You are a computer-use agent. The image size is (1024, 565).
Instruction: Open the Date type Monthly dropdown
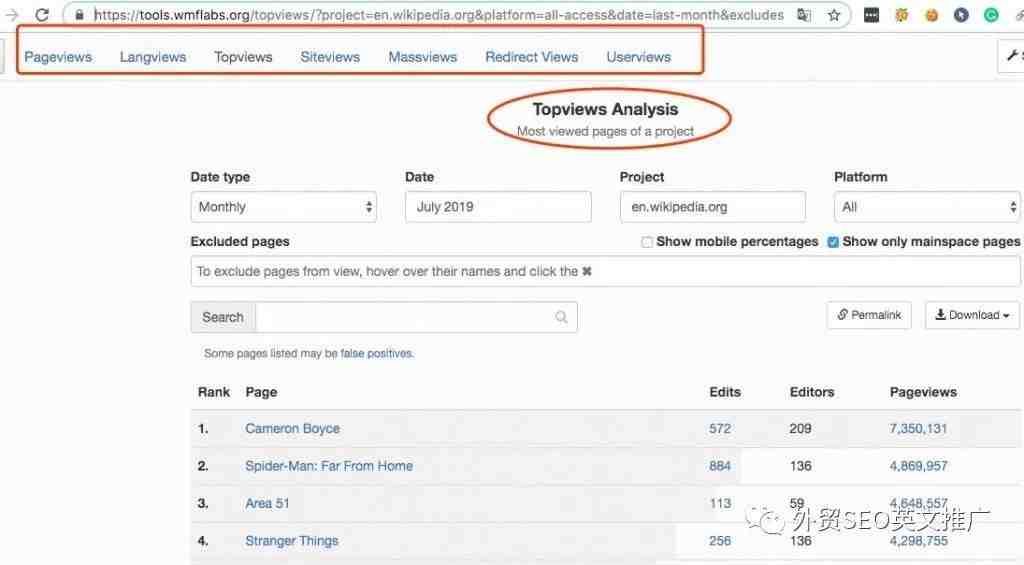tap(284, 207)
